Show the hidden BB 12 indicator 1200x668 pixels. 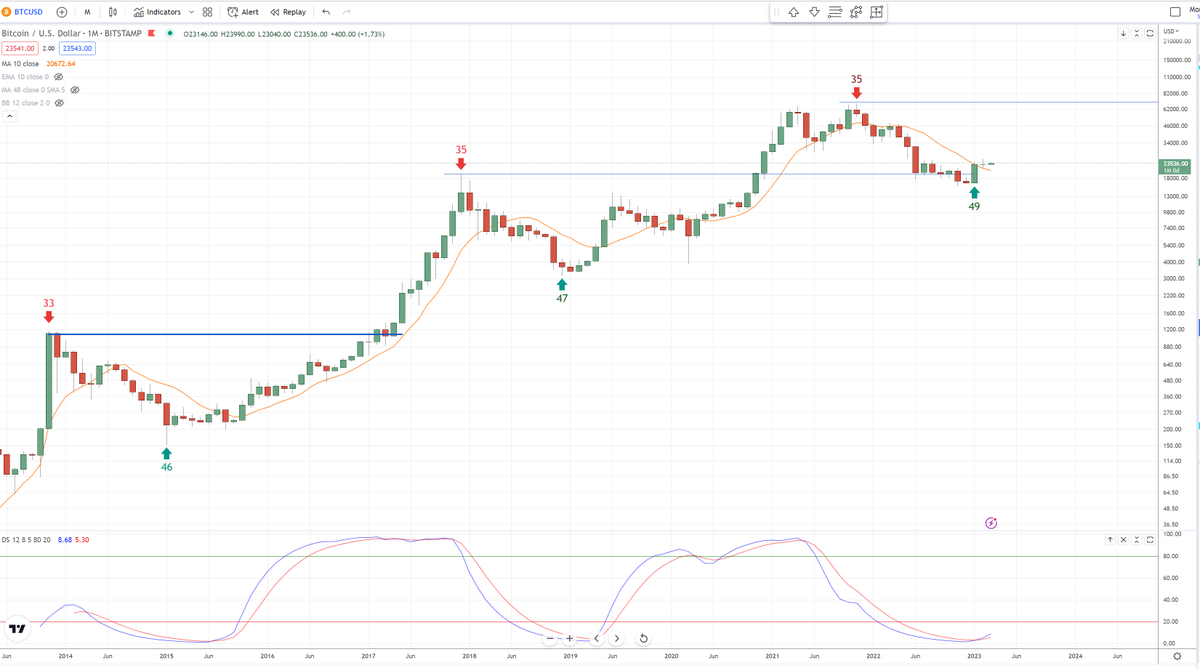[59, 102]
